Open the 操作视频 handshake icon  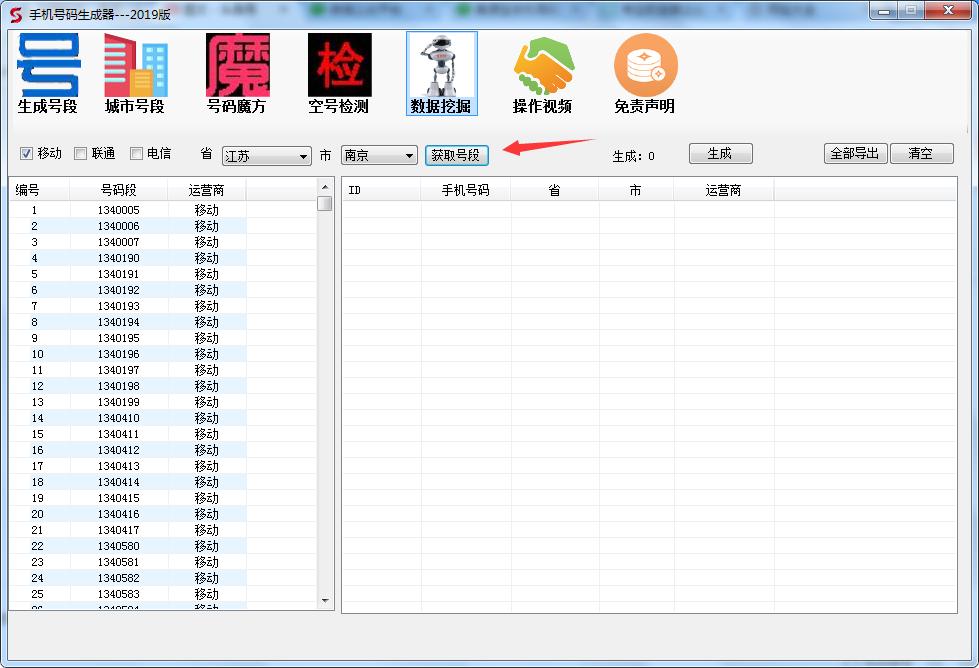pyautogui.click(x=543, y=73)
